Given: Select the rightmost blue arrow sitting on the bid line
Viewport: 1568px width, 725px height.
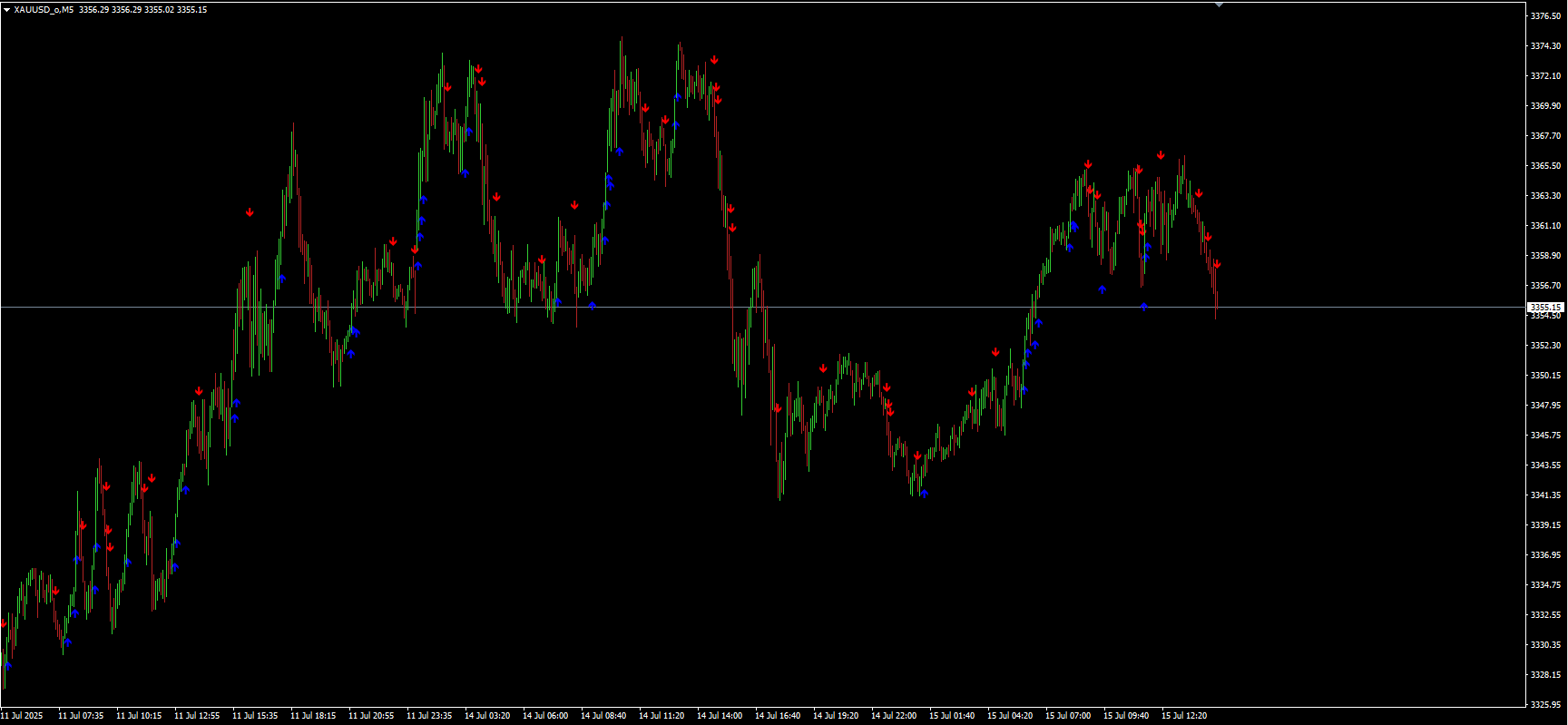Looking at the screenshot, I should coord(1144,307).
